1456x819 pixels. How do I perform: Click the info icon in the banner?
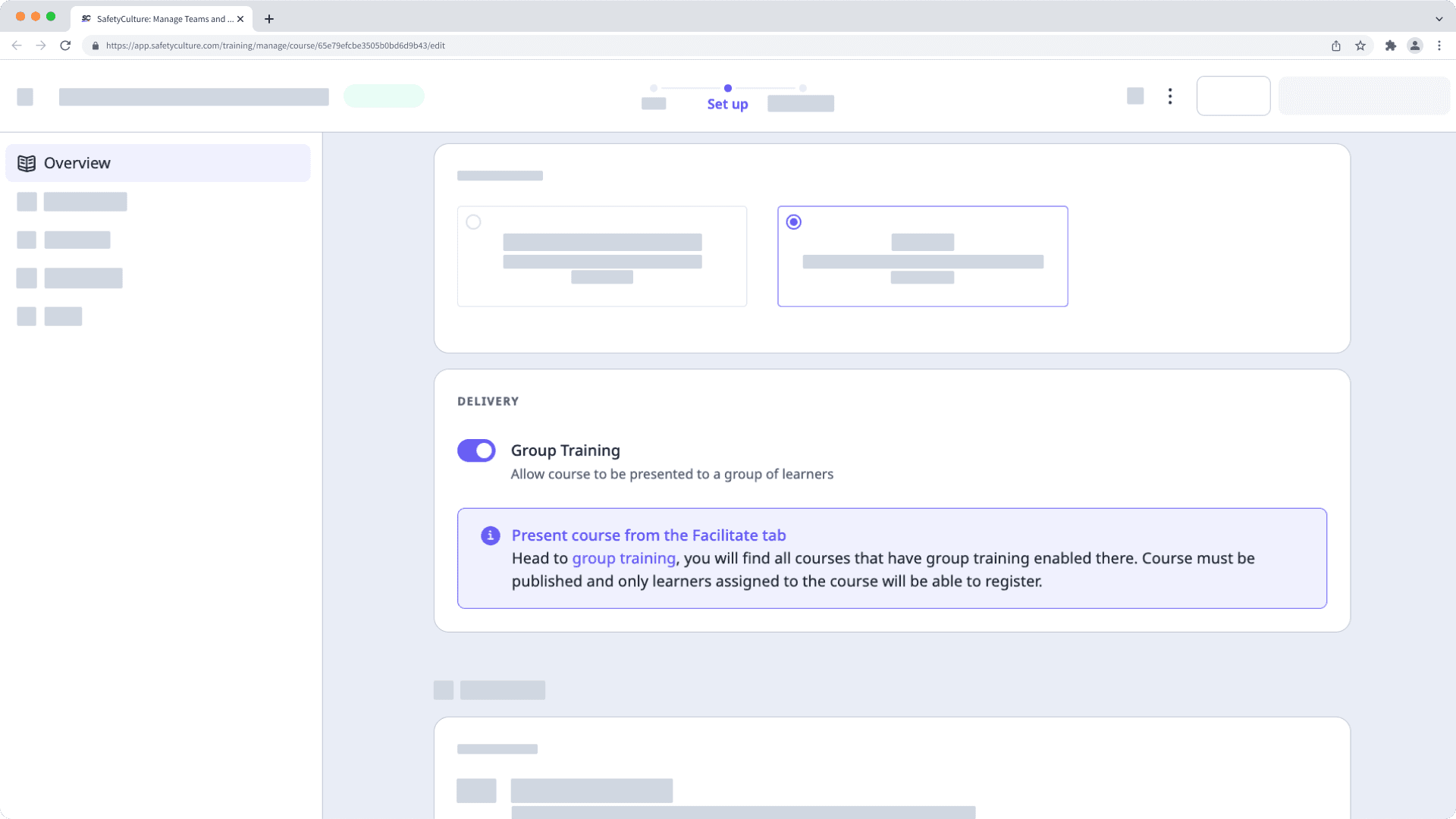pos(491,535)
